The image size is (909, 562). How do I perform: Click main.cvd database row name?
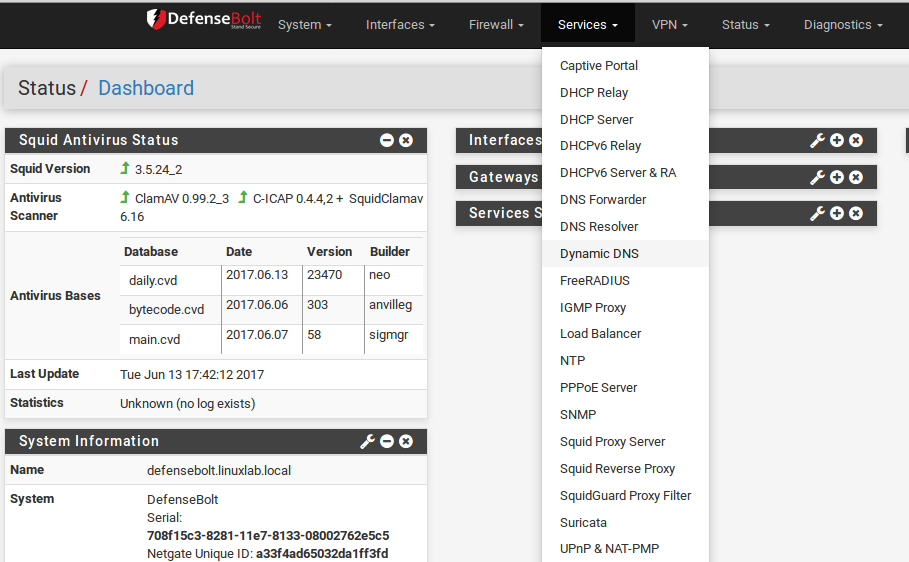(x=154, y=339)
